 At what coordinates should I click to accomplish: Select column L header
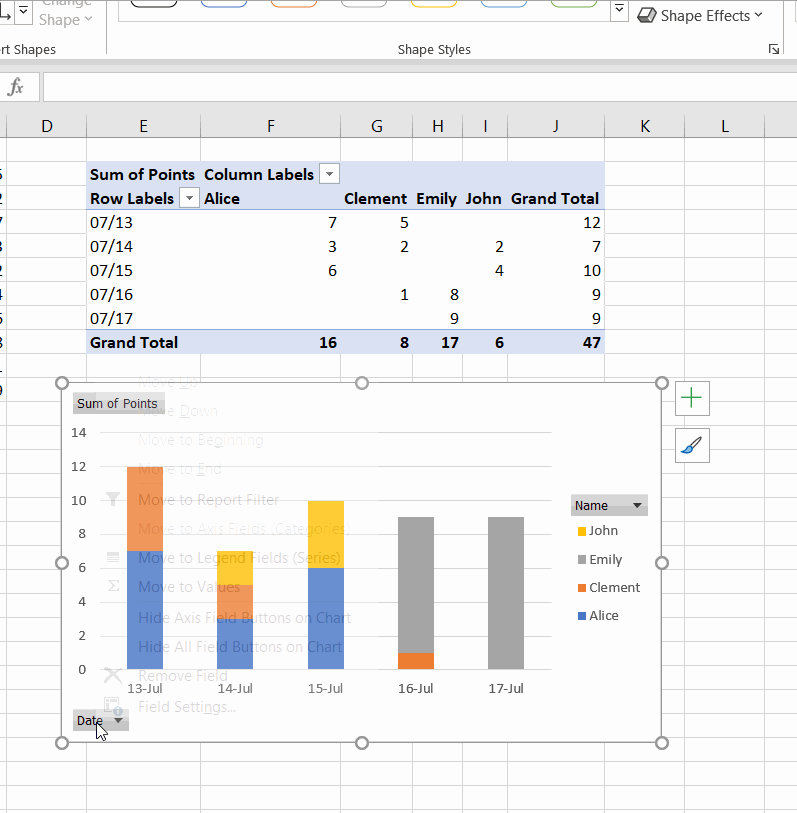click(724, 126)
